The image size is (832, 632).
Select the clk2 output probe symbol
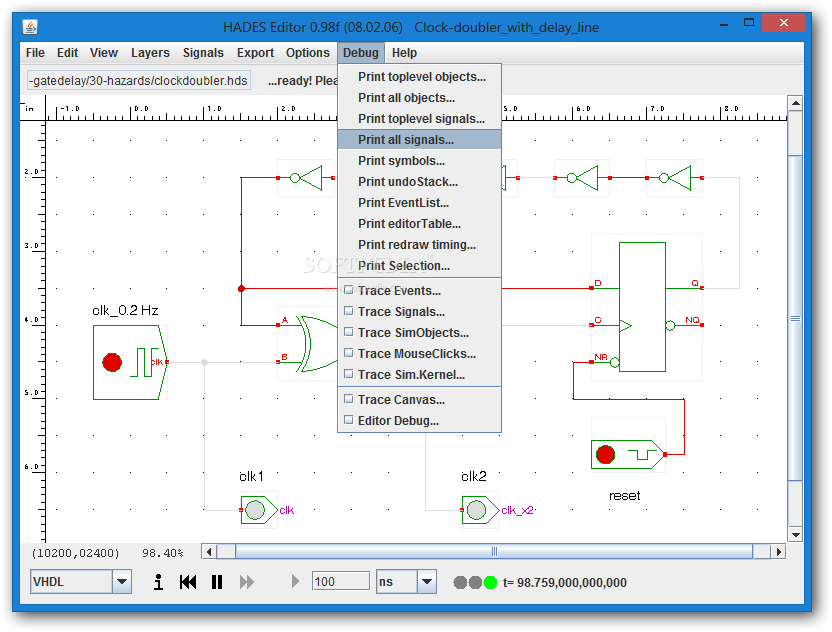click(480, 510)
